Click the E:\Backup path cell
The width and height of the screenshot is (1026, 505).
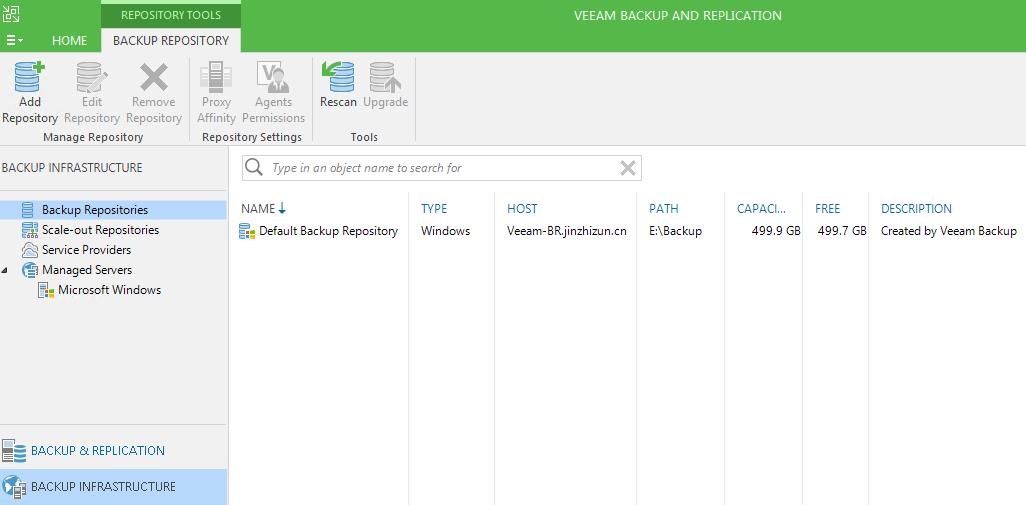point(675,231)
